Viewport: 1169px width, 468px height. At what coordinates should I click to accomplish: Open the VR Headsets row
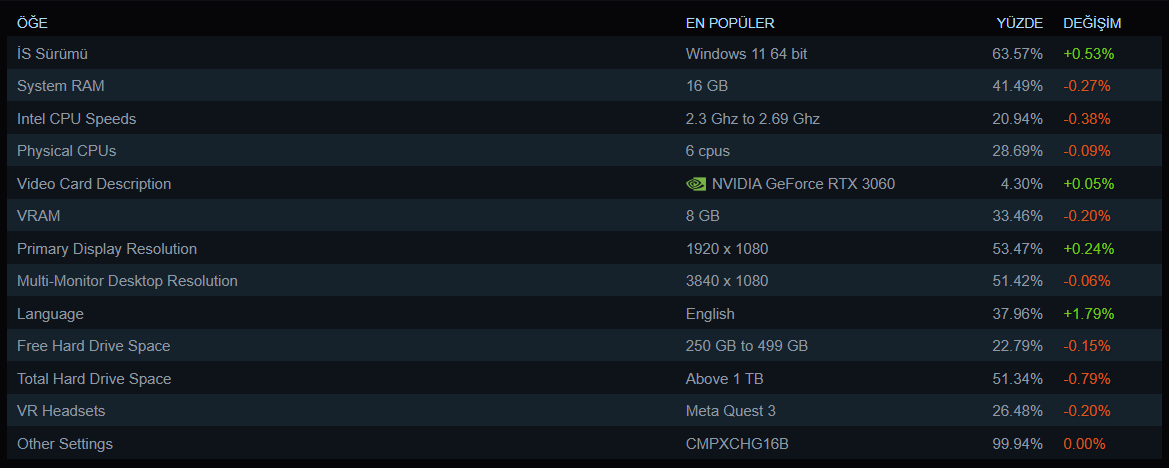pyautogui.click(x=61, y=411)
